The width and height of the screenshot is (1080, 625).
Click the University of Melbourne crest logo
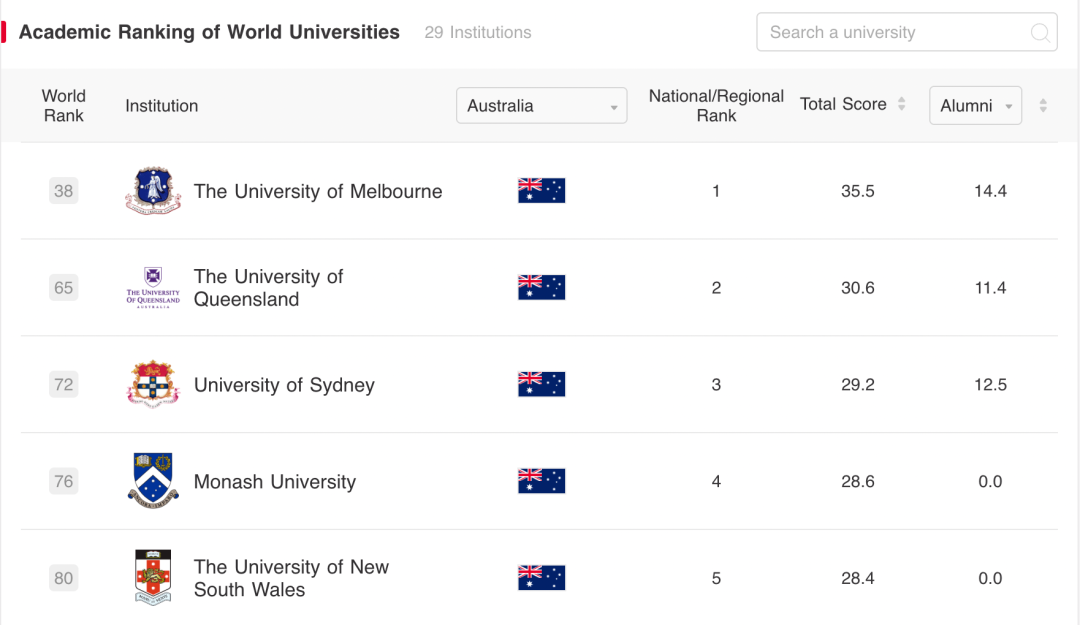(153, 191)
